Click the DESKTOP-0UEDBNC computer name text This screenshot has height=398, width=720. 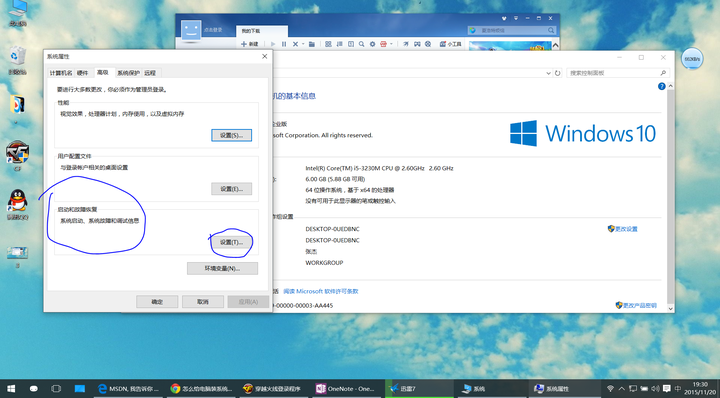pos(332,229)
